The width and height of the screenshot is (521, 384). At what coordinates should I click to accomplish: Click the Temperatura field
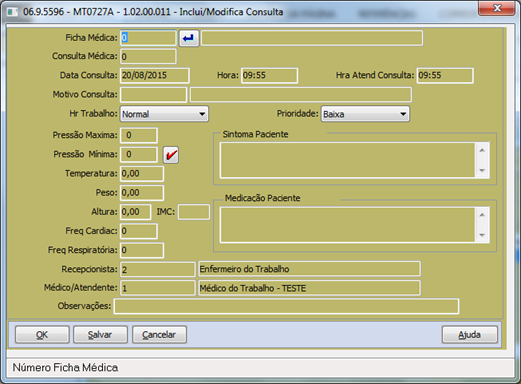coord(142,174)
